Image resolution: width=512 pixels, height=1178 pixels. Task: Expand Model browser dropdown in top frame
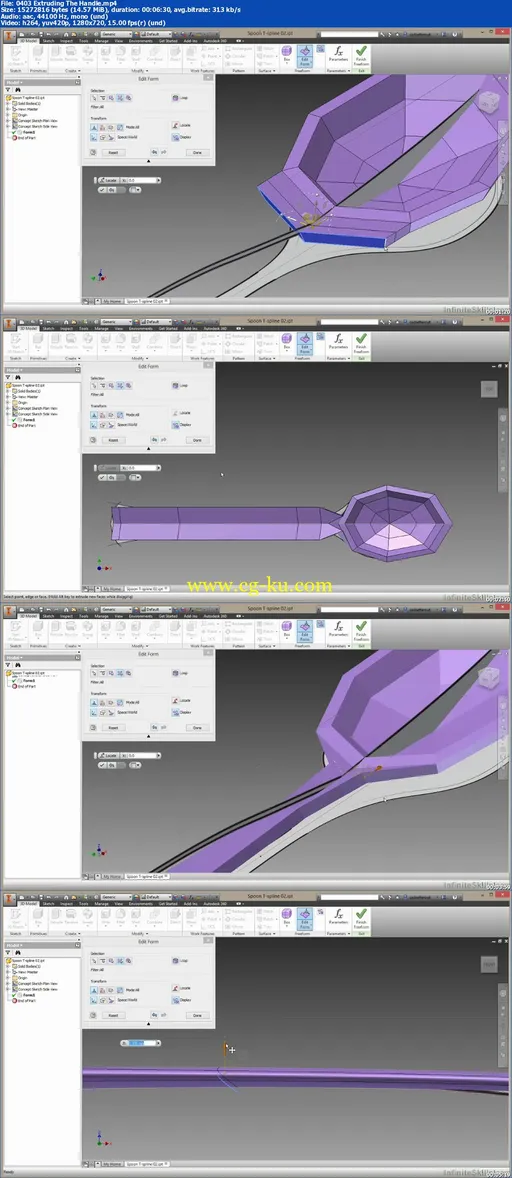(x=14, y=83)
